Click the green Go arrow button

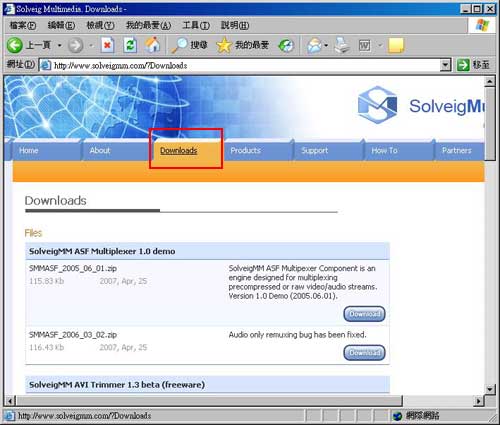pyautogui.click(x=463, y=65)
